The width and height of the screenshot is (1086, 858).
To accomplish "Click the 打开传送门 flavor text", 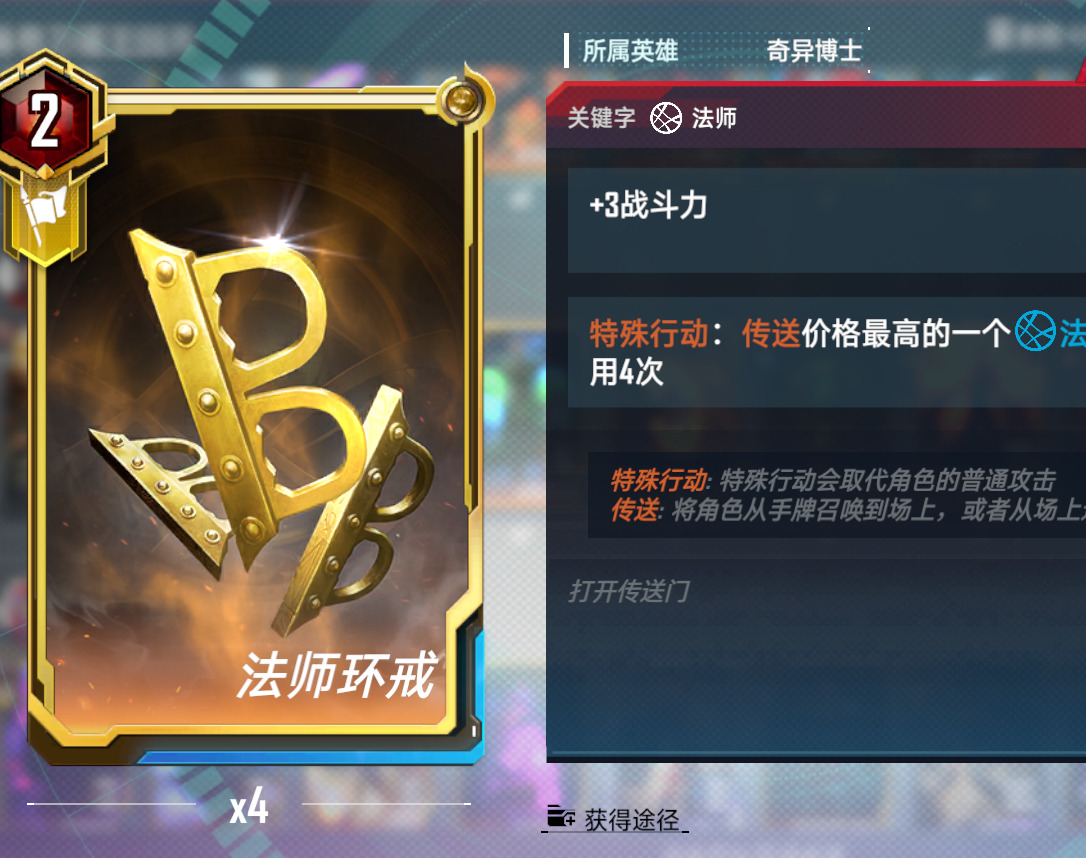I will pyautogui.click(x=629, y=591).
